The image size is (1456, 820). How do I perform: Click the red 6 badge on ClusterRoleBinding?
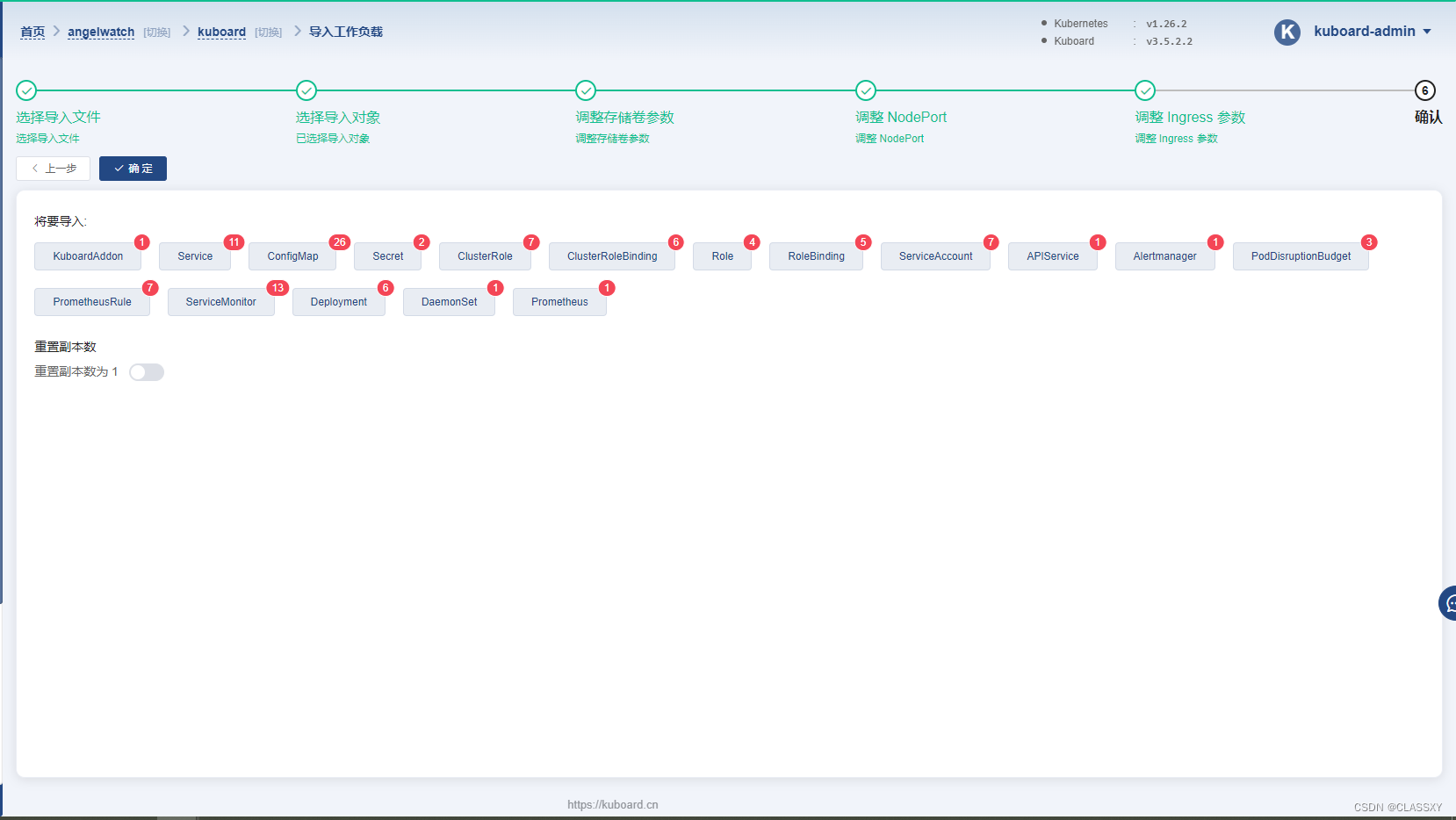click(x=675, y=242)
